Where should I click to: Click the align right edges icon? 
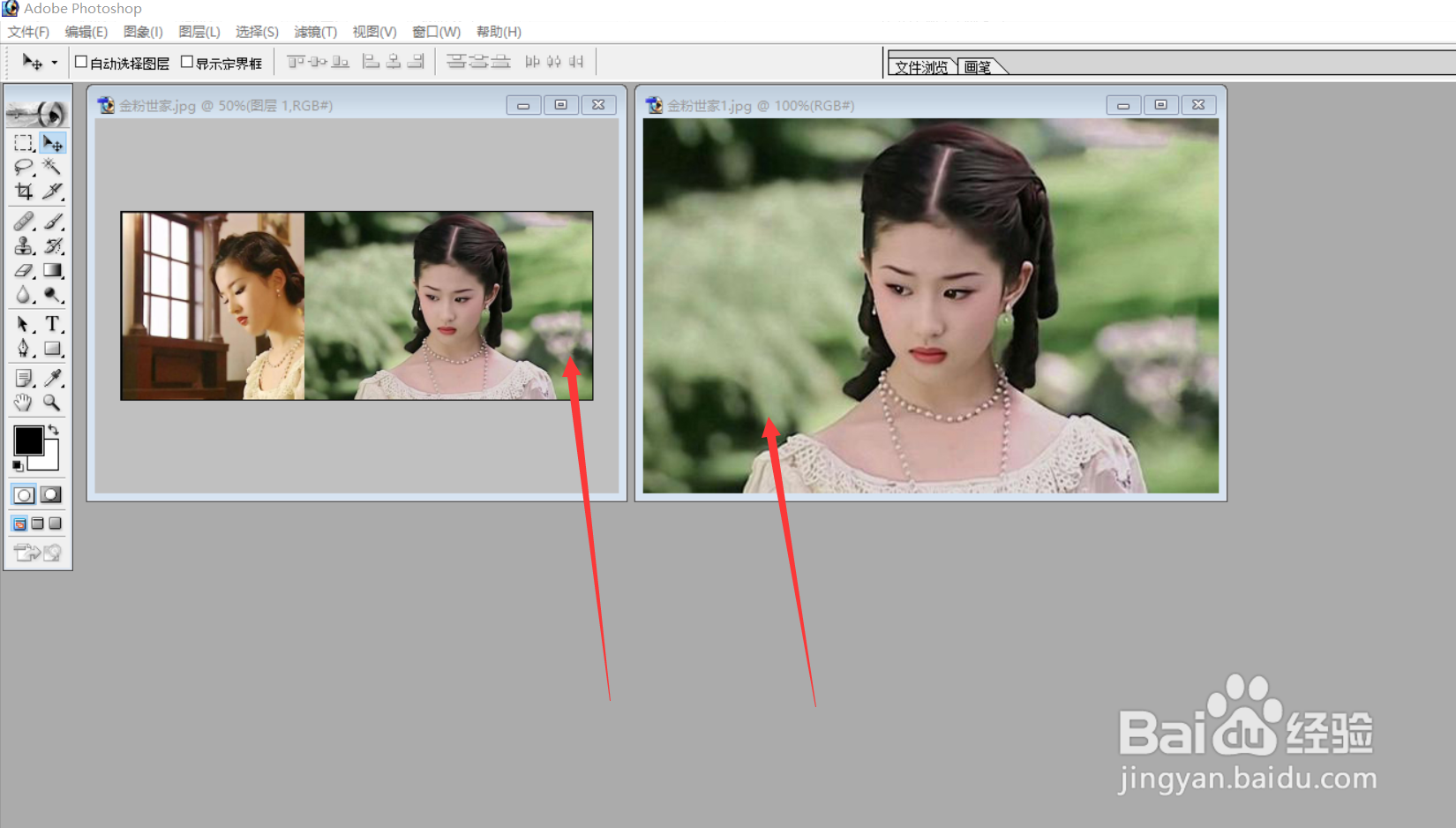pyautogui.click(x=416, y=62)
